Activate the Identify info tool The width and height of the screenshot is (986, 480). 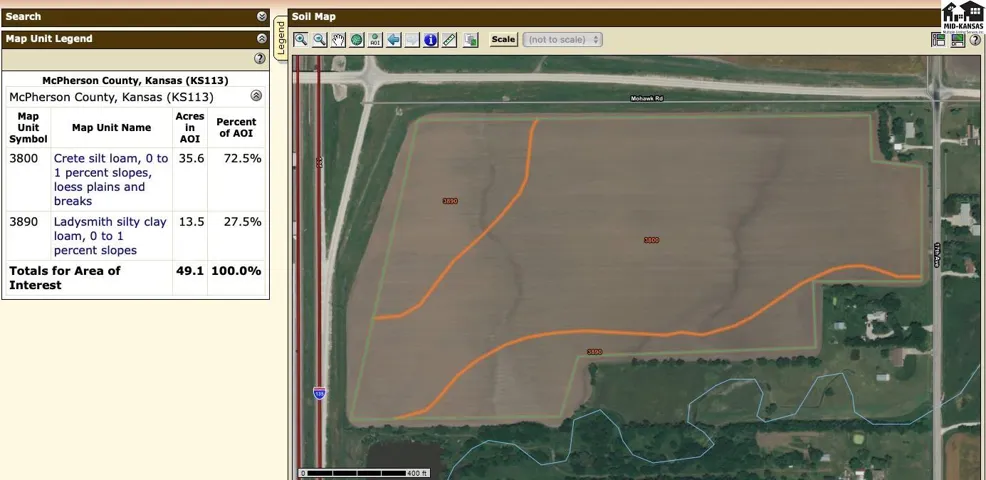(431, 40)
